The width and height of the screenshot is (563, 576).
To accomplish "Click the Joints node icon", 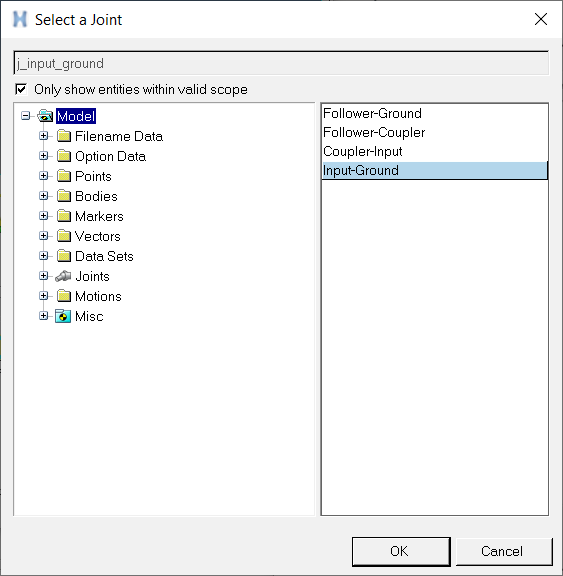I will [x=63, y=276].
